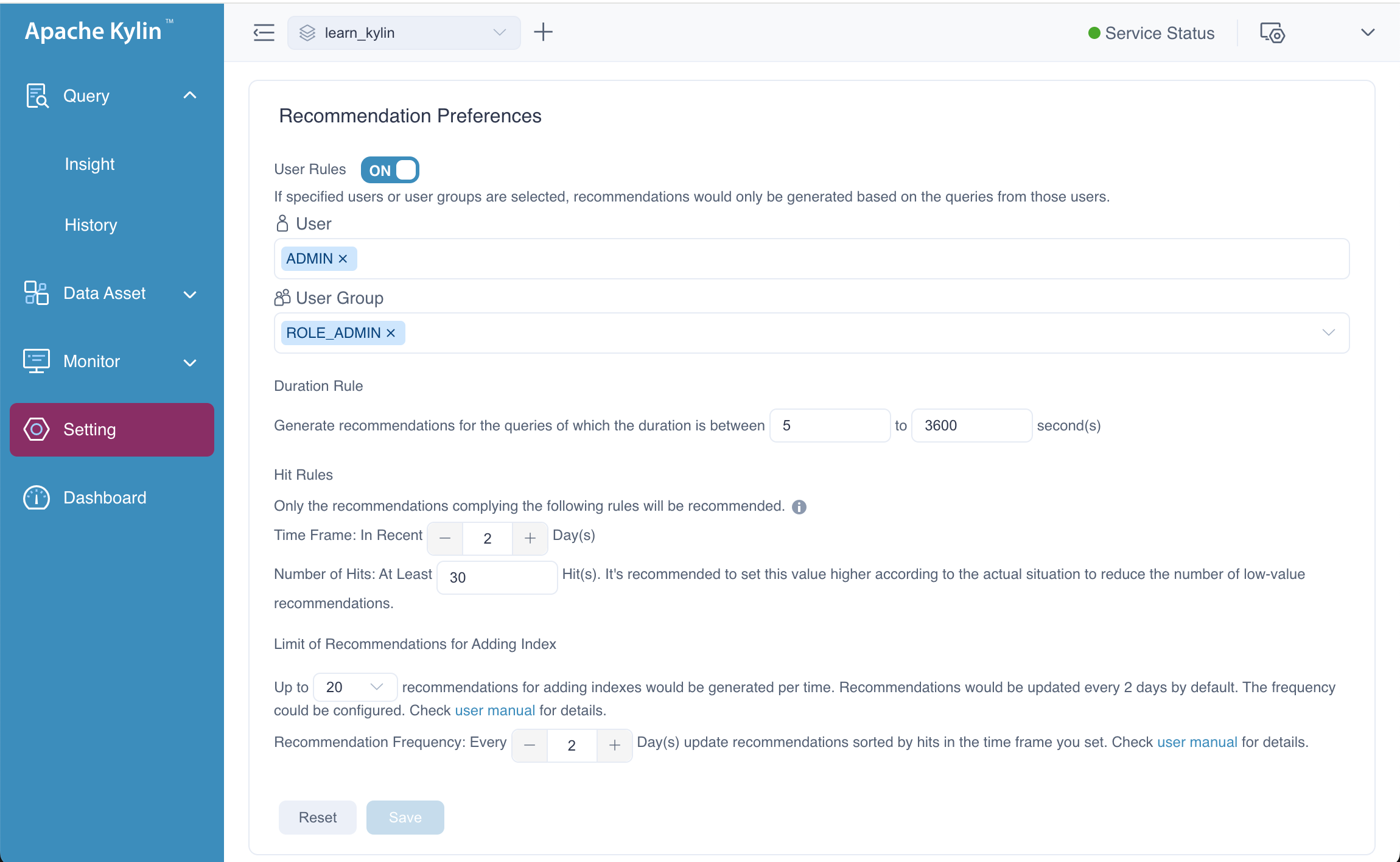Image resolution: width=1400 pixels, height=862 pixels.
Task: Collapse the sidebar with hamburger icon
Action: click(x=264, y=32)
